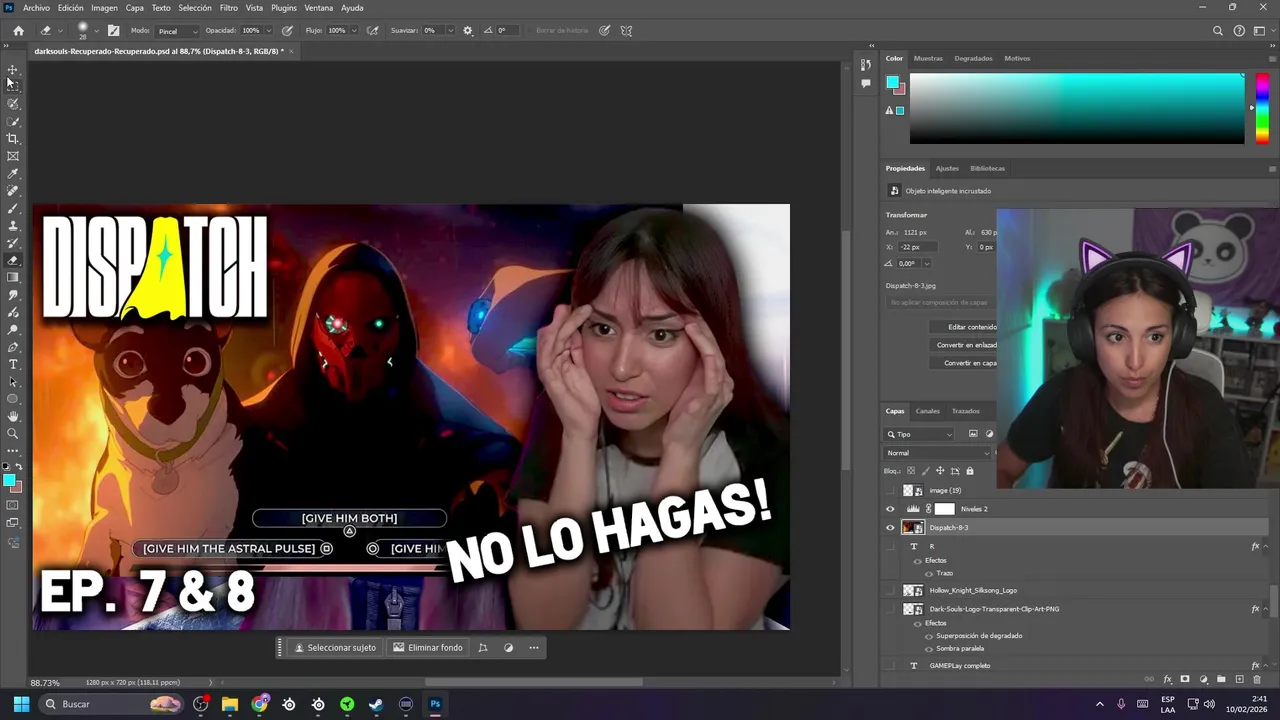1280x720 pixels.
Task: Click the hue slider strip
Action: point(1262,109)
